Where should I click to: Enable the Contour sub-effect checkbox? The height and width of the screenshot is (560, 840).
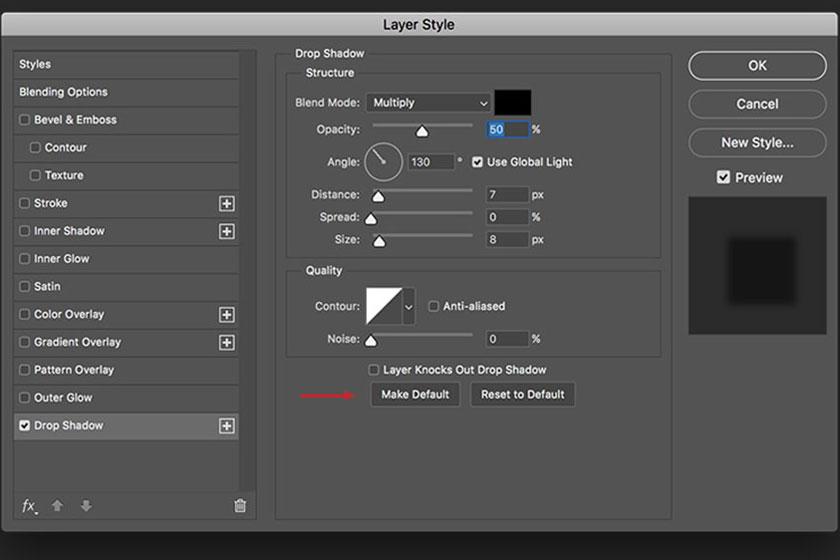[35, 147]
